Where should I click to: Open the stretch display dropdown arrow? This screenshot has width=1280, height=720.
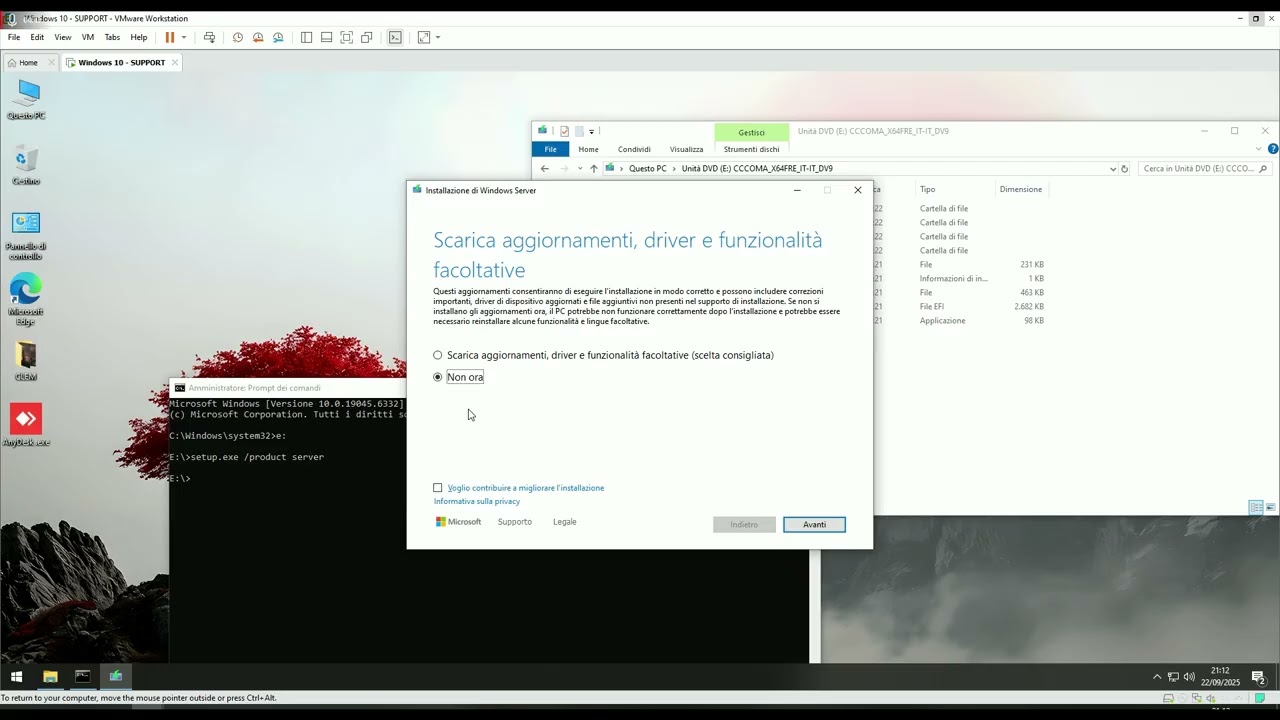(438, 37)
